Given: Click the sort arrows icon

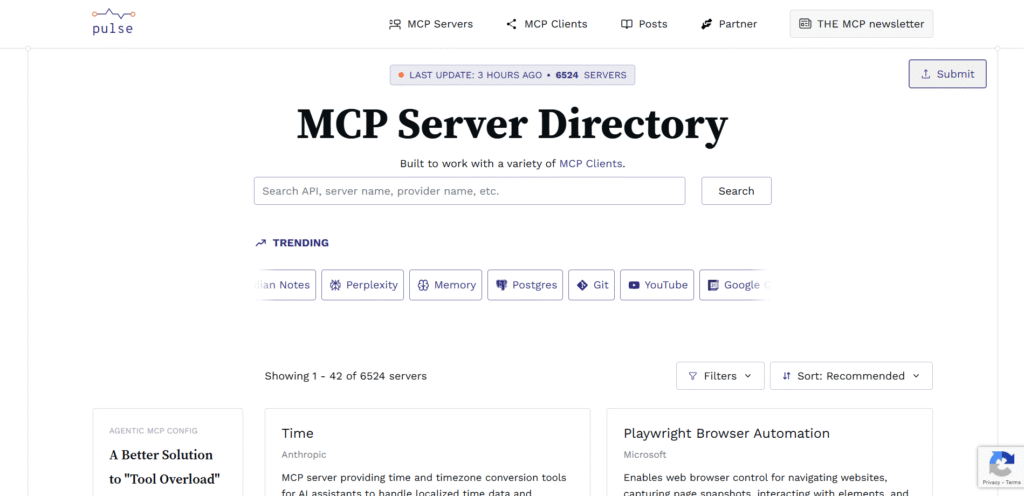Looking at the screenshot, I should point(786,376).
